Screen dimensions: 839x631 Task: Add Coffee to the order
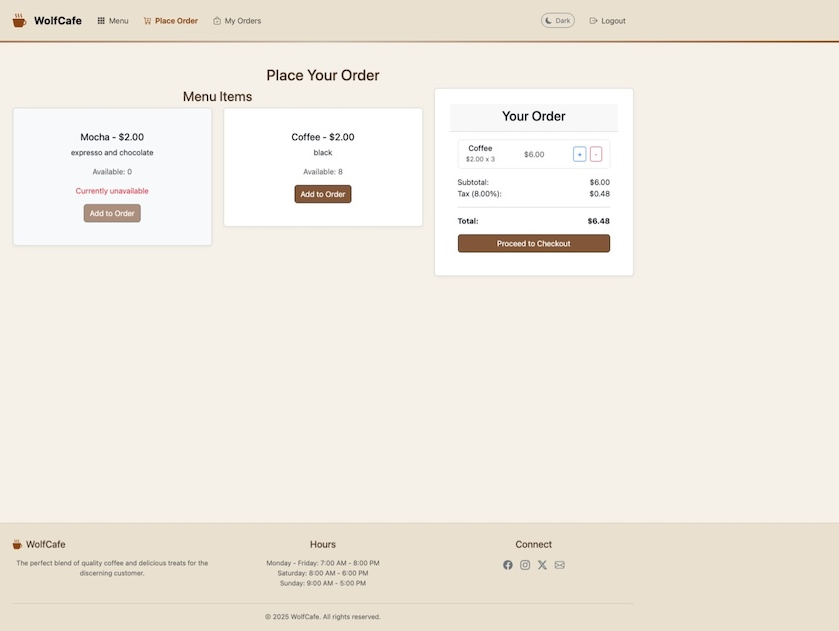[x=323, y=194]
